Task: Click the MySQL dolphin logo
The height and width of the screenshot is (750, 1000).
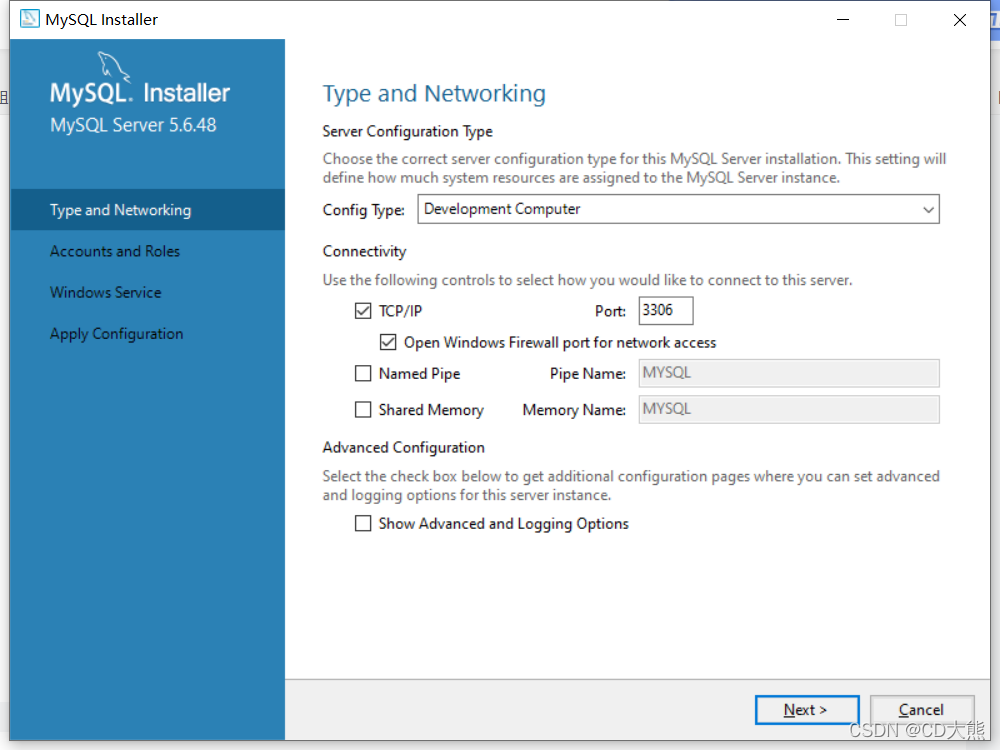Action: click(x=114, y=68)
